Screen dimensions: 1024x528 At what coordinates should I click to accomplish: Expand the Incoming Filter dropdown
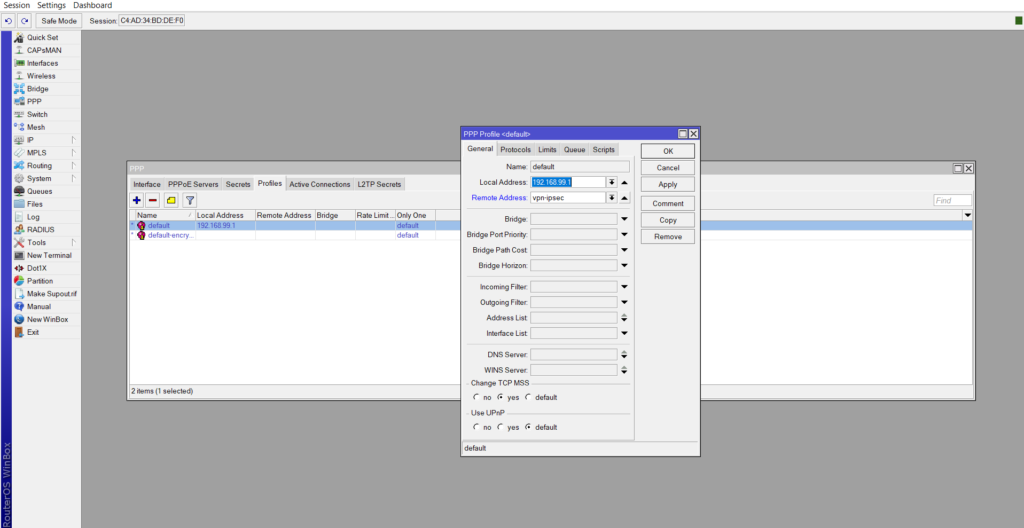624,287
